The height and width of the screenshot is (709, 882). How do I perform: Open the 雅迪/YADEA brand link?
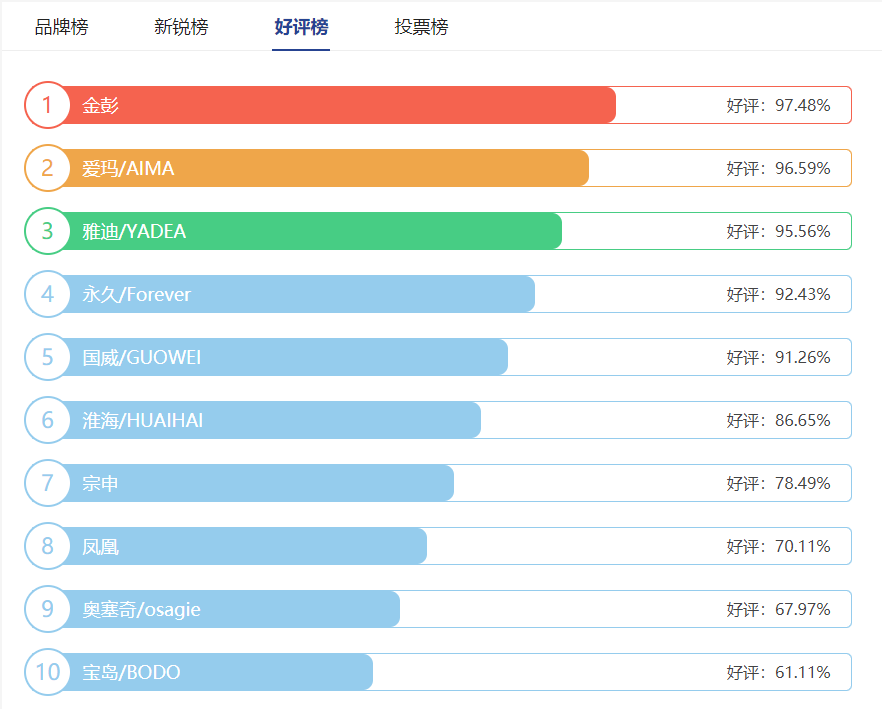(134, 231)
